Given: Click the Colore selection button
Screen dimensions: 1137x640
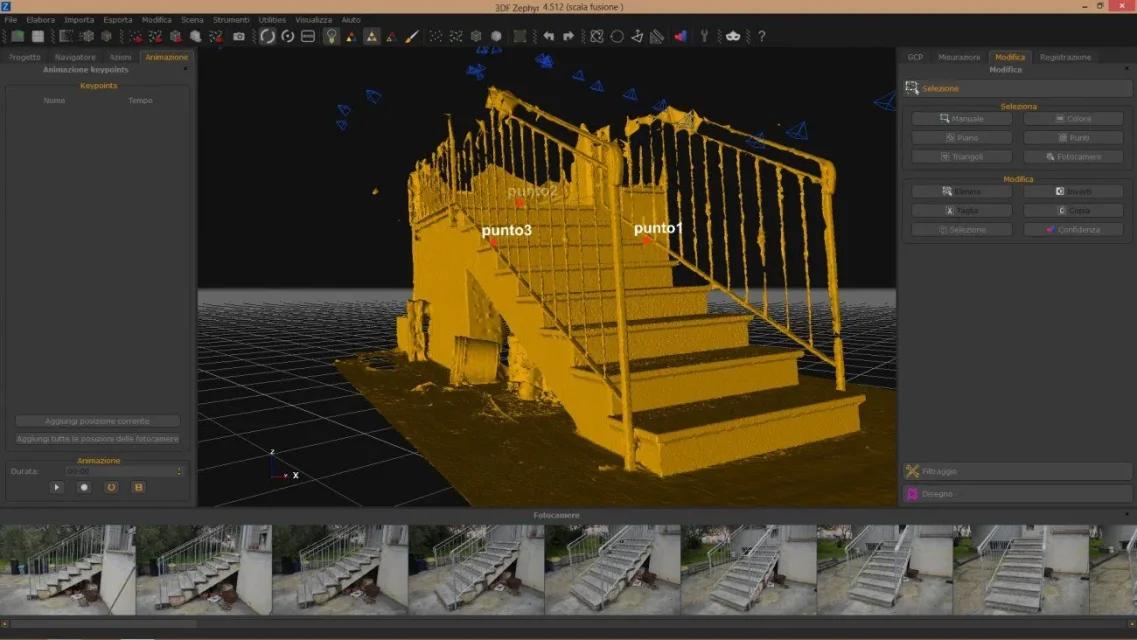Looking at the screenshot, I should pyautogui.click(x=1073, y=118).
